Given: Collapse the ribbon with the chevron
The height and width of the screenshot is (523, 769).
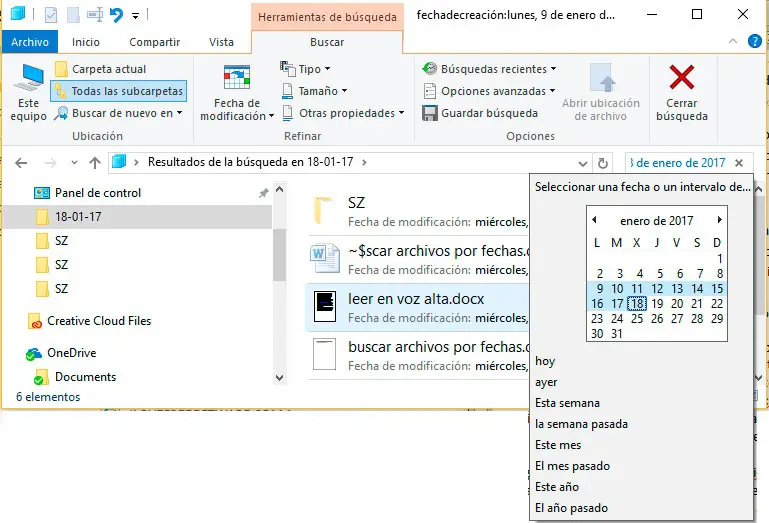Looking at the screenshot, I should pos(733,42).
